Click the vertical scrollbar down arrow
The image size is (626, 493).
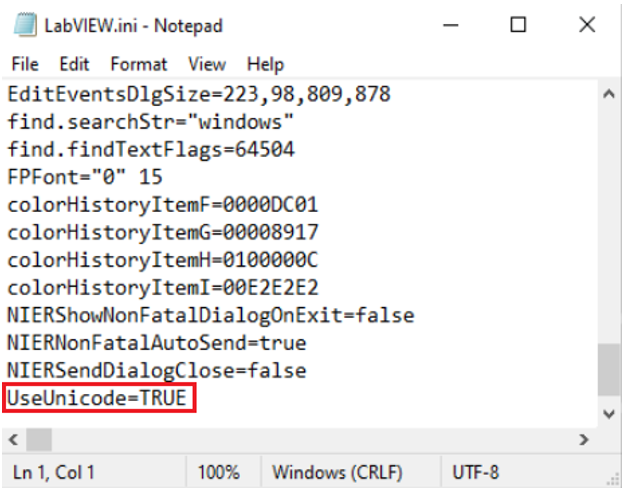[x=609, y=414]
